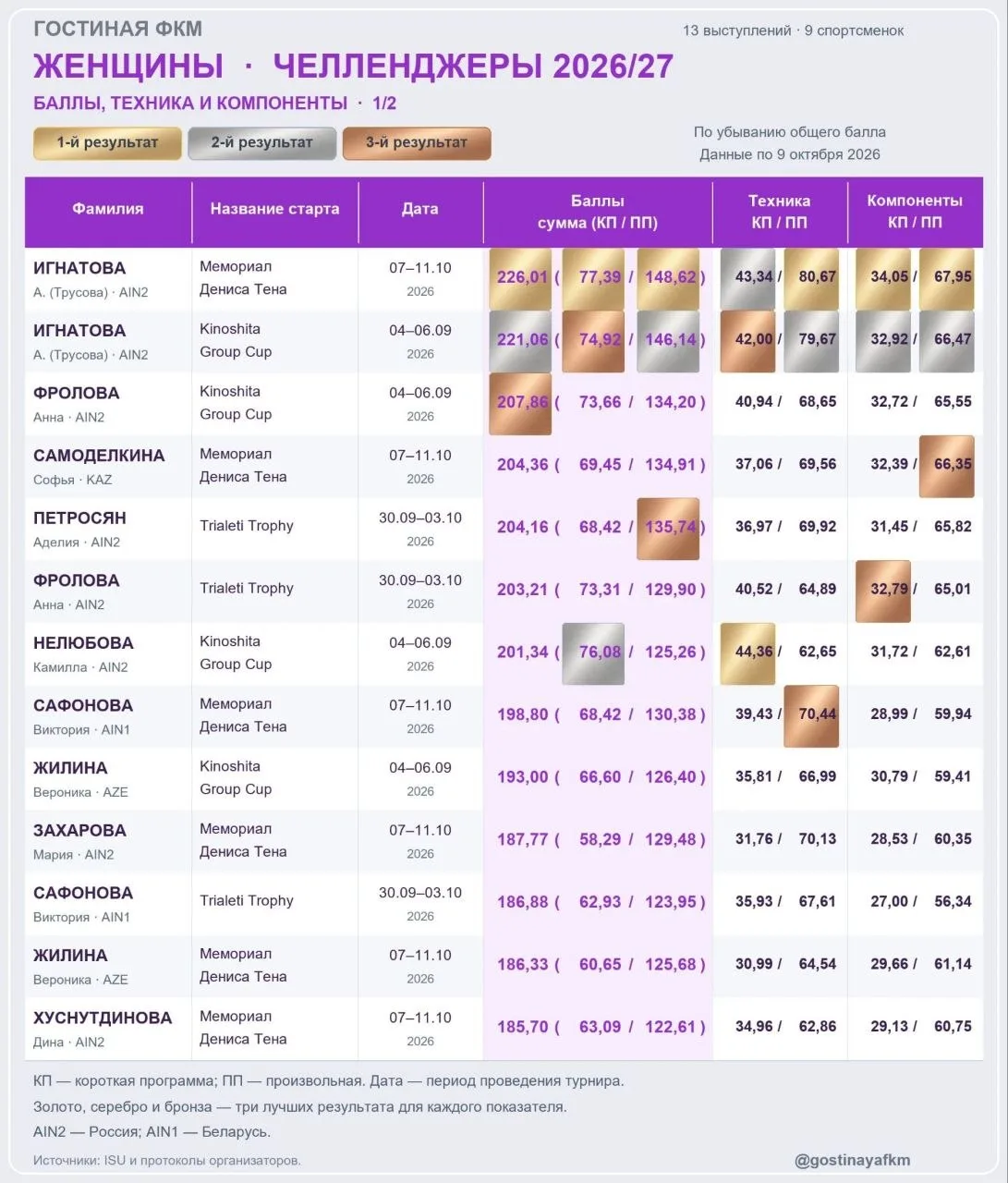Click the bronze component score '66,35'

(947, 465)
